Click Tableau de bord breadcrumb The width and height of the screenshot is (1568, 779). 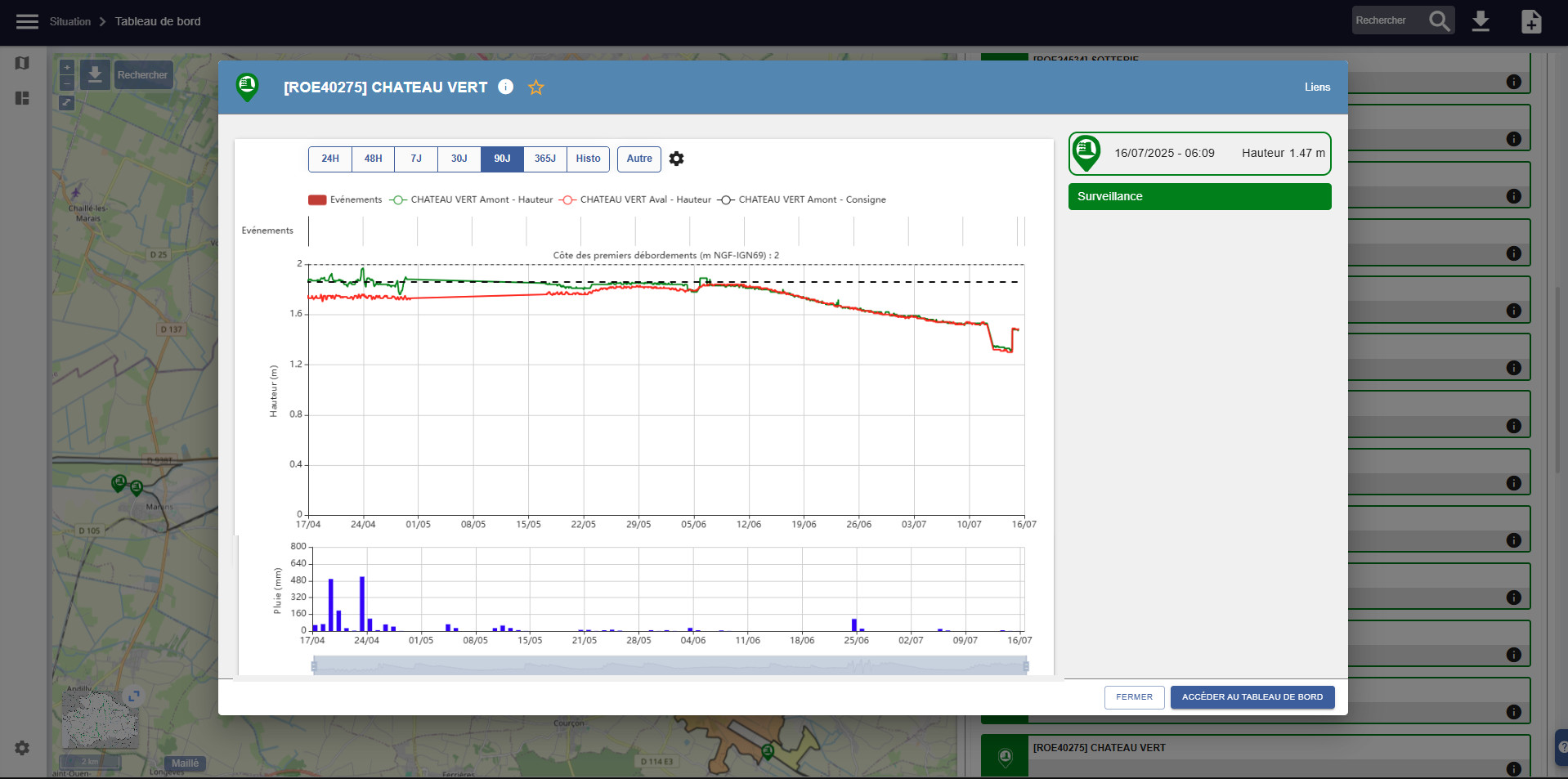[x=158, y=21]
